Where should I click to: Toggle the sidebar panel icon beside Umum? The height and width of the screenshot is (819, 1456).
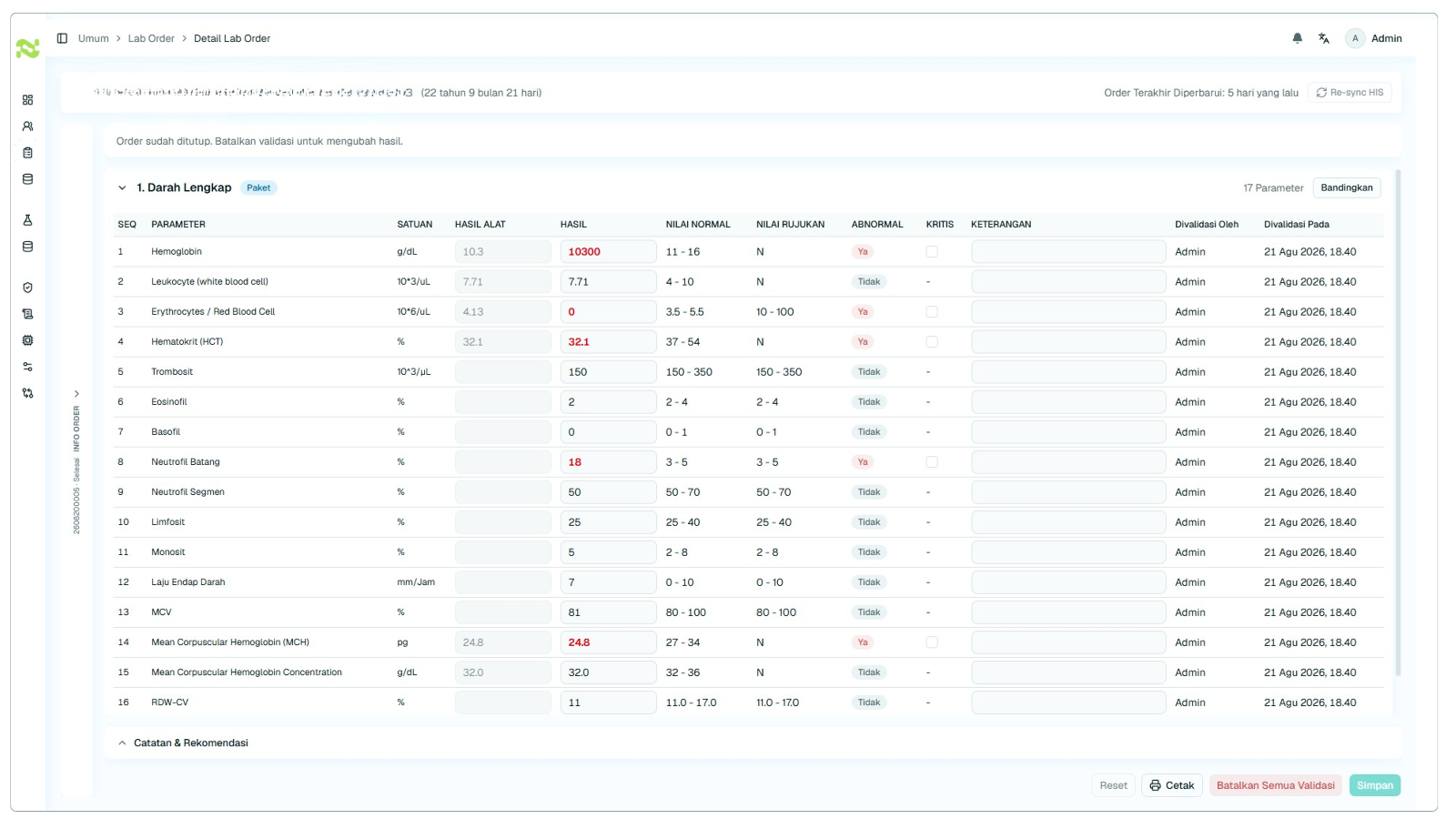62,38
